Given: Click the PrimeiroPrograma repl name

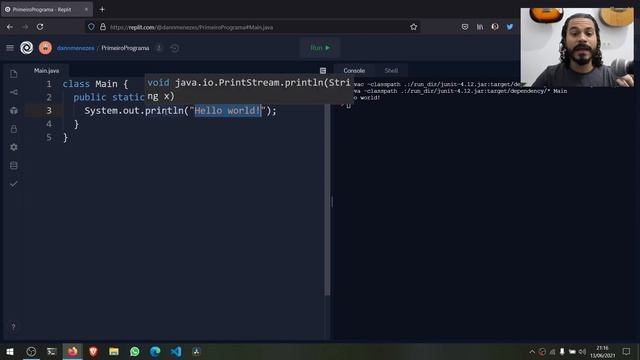Looking at the screenshot, I should [x=125, y=48].
